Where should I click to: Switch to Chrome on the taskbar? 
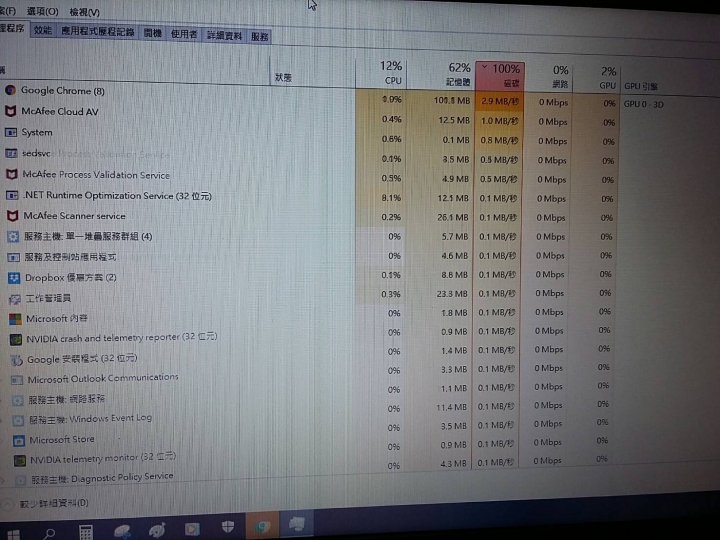pyautogui.click(x=262, y=525)
